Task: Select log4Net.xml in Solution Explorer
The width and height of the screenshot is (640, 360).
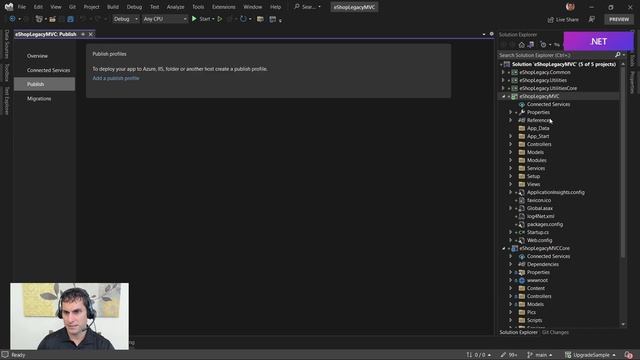Action: pyautogui.click(x=540, y=216)
